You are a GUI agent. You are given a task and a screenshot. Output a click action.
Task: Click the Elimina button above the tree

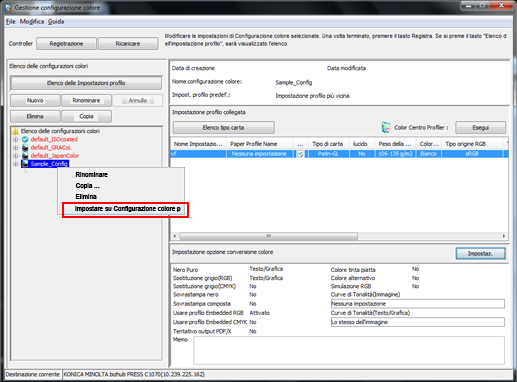tap(35, 116)
